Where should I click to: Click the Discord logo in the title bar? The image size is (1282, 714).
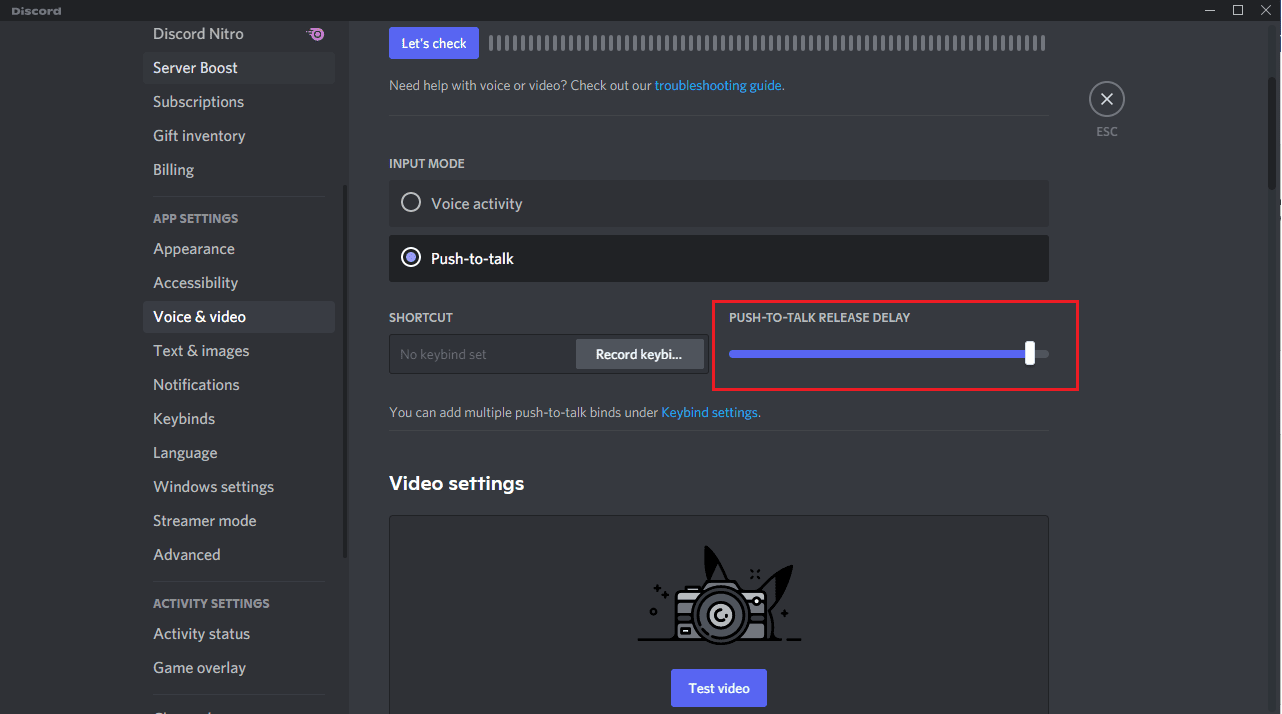tap(34, 10)
